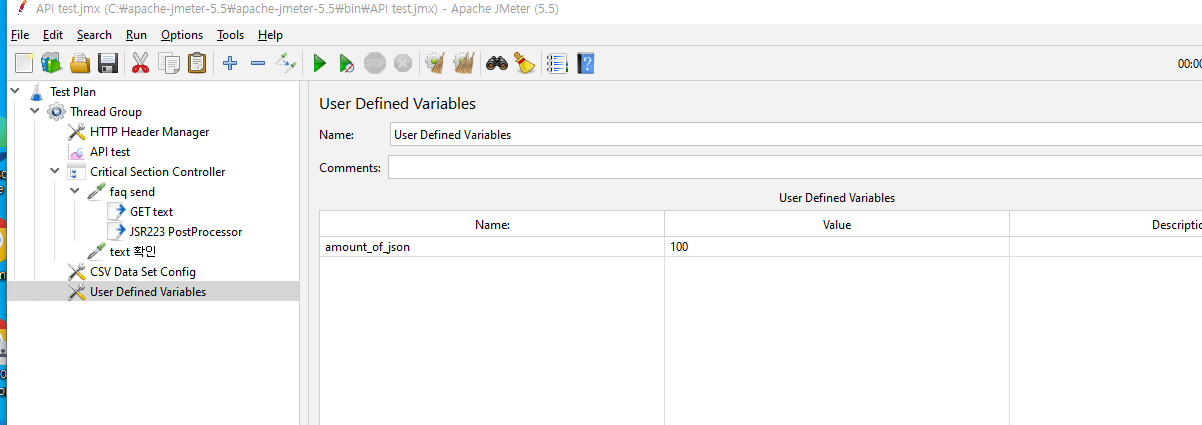This screenshot has height=425, width=1202.
Task: Select the API test listener item
Action: pyautogui.click(x=109, y=151)
